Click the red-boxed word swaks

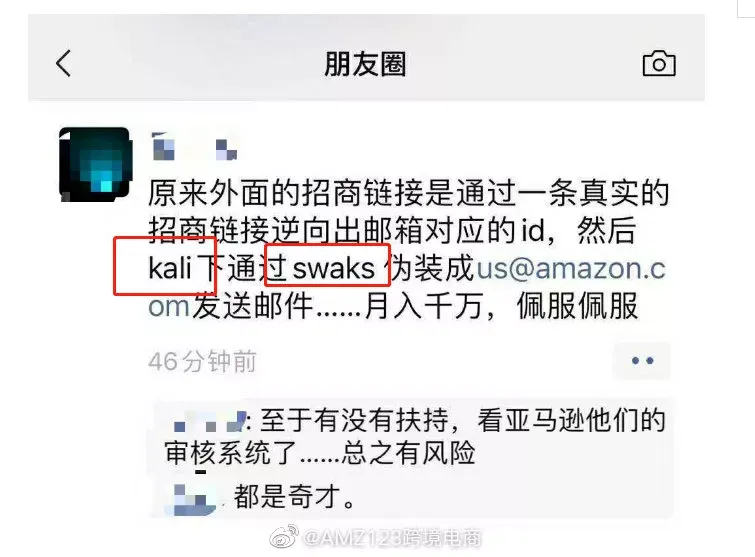pos(333,269)
